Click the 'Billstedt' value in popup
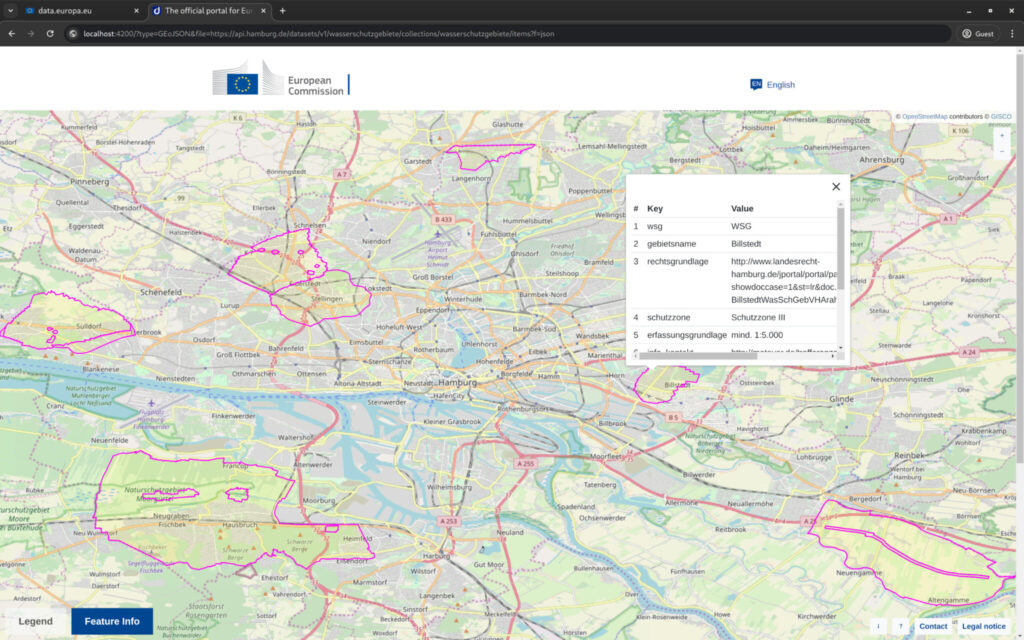Screen dimensions: 1024x640 (x=746, y=244)
